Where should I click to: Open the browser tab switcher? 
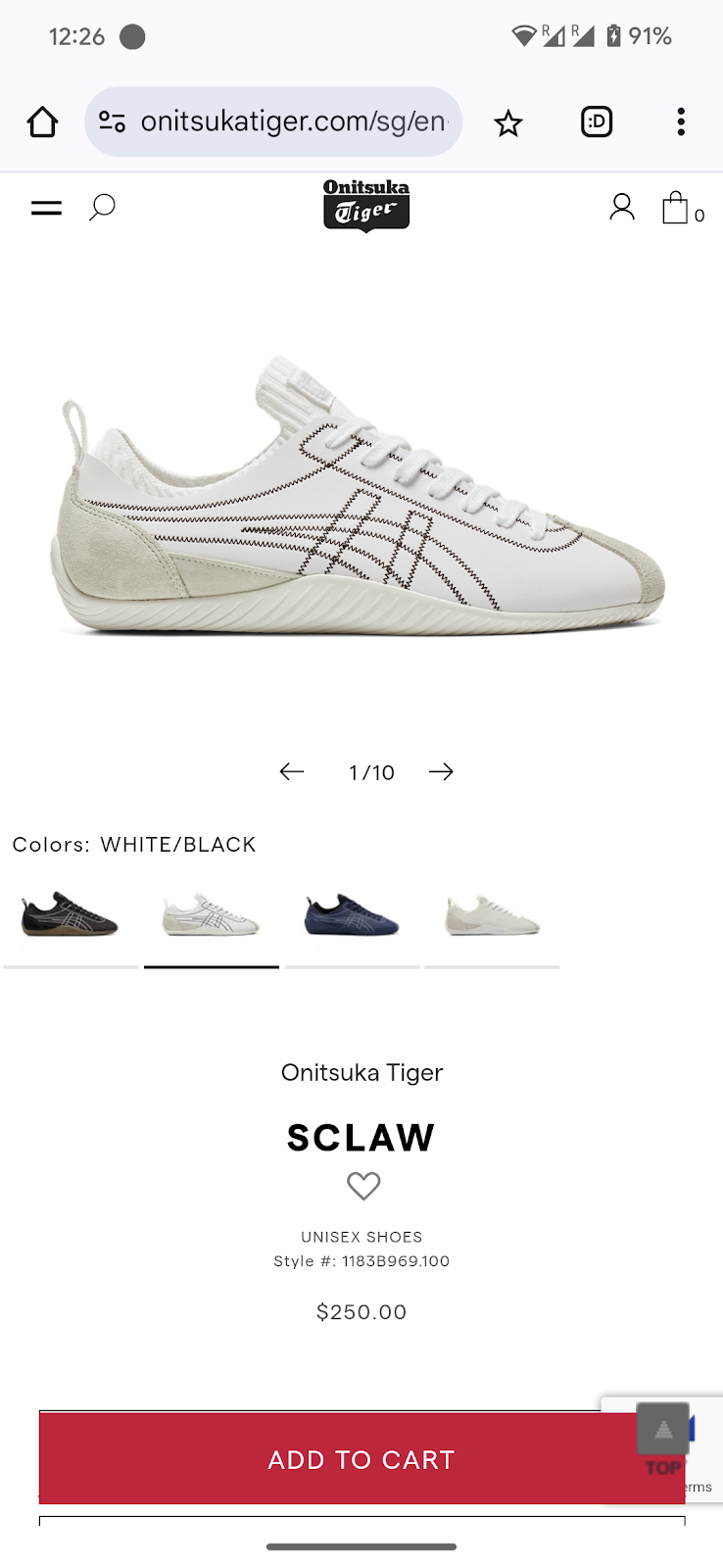(x=597, y=122)
